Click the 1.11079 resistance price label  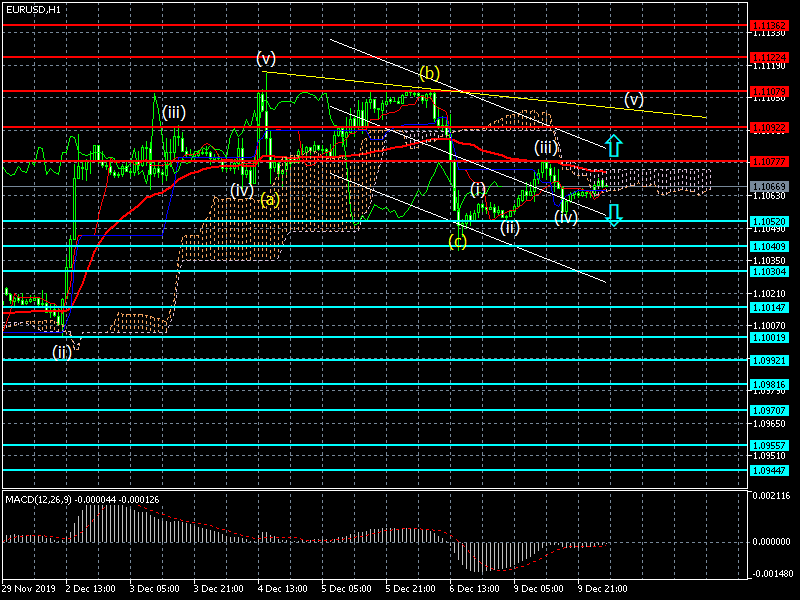pos(769,92)
